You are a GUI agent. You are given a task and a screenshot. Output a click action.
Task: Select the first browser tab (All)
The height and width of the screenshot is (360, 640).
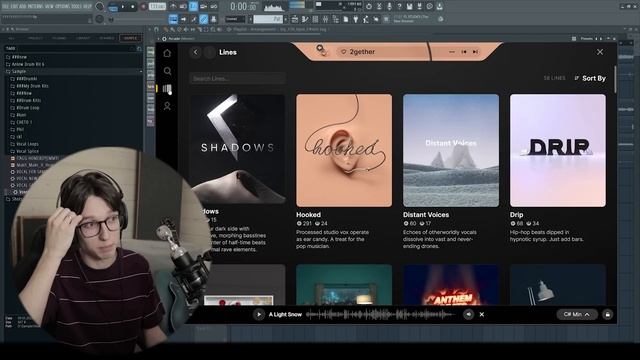pyautogui.click(x=11, y=38)
